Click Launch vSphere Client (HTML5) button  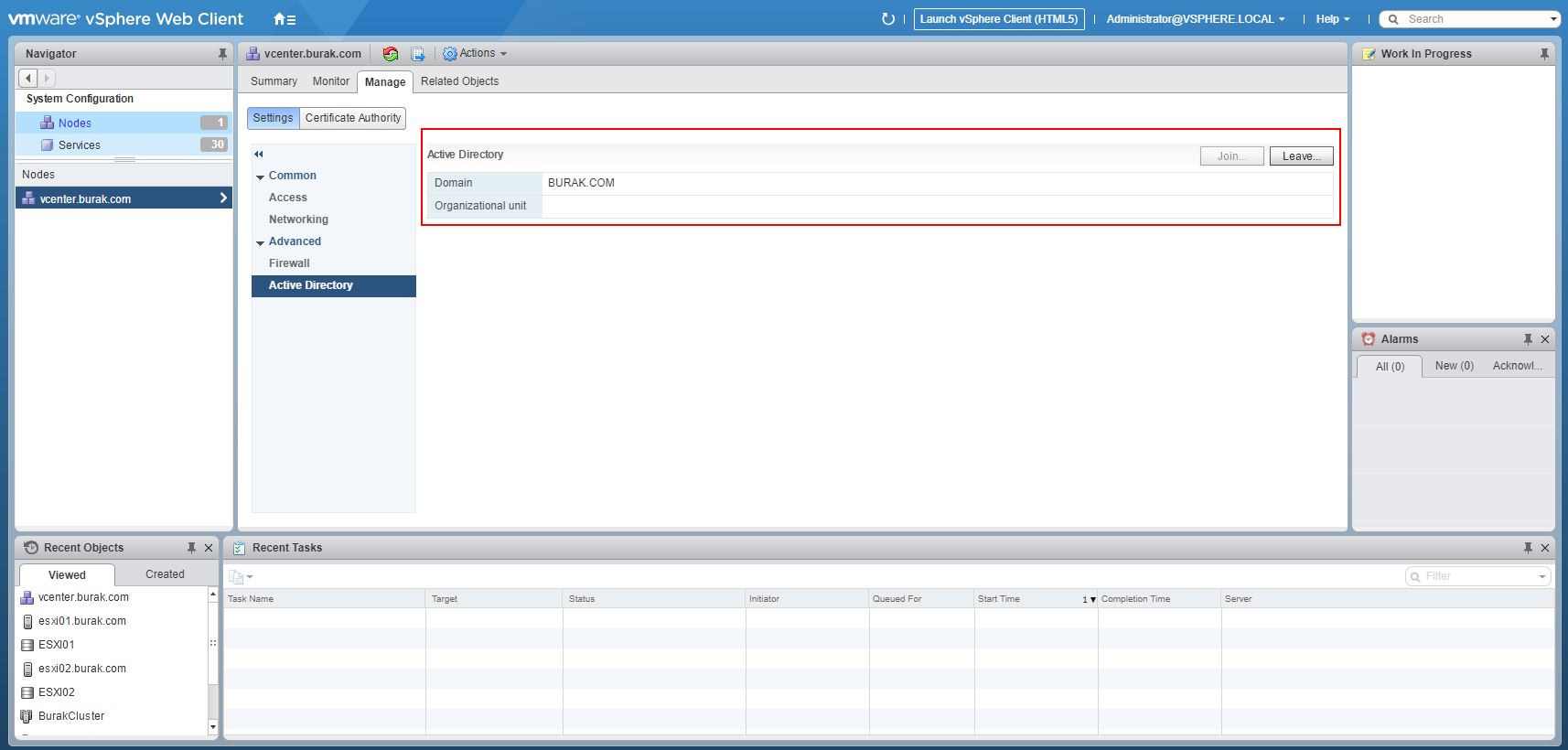[x=998, y=18]
